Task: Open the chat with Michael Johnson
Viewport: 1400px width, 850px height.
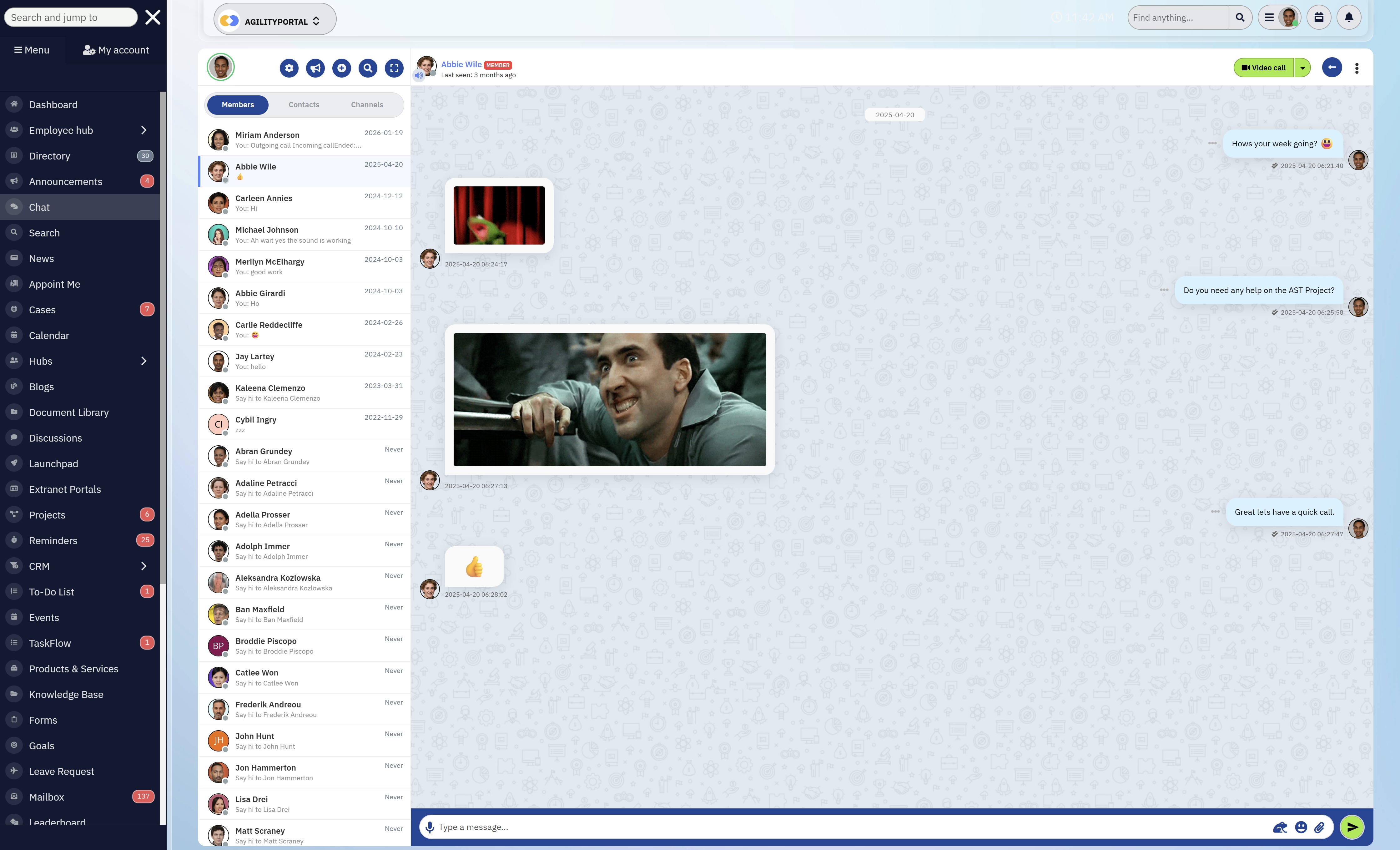Action: pos(304,234)
